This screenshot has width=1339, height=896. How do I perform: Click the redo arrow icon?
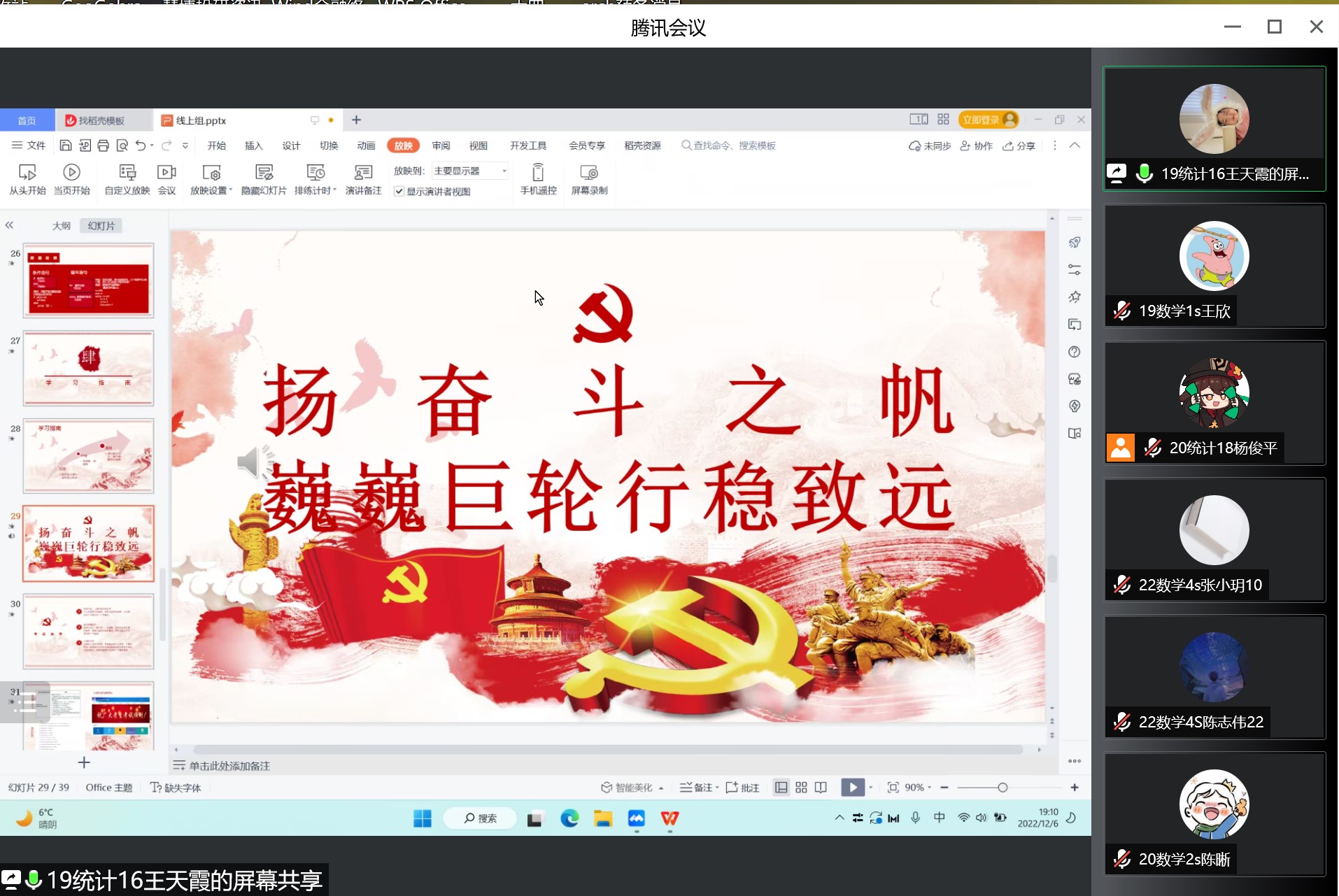click(x=167, y=145)
